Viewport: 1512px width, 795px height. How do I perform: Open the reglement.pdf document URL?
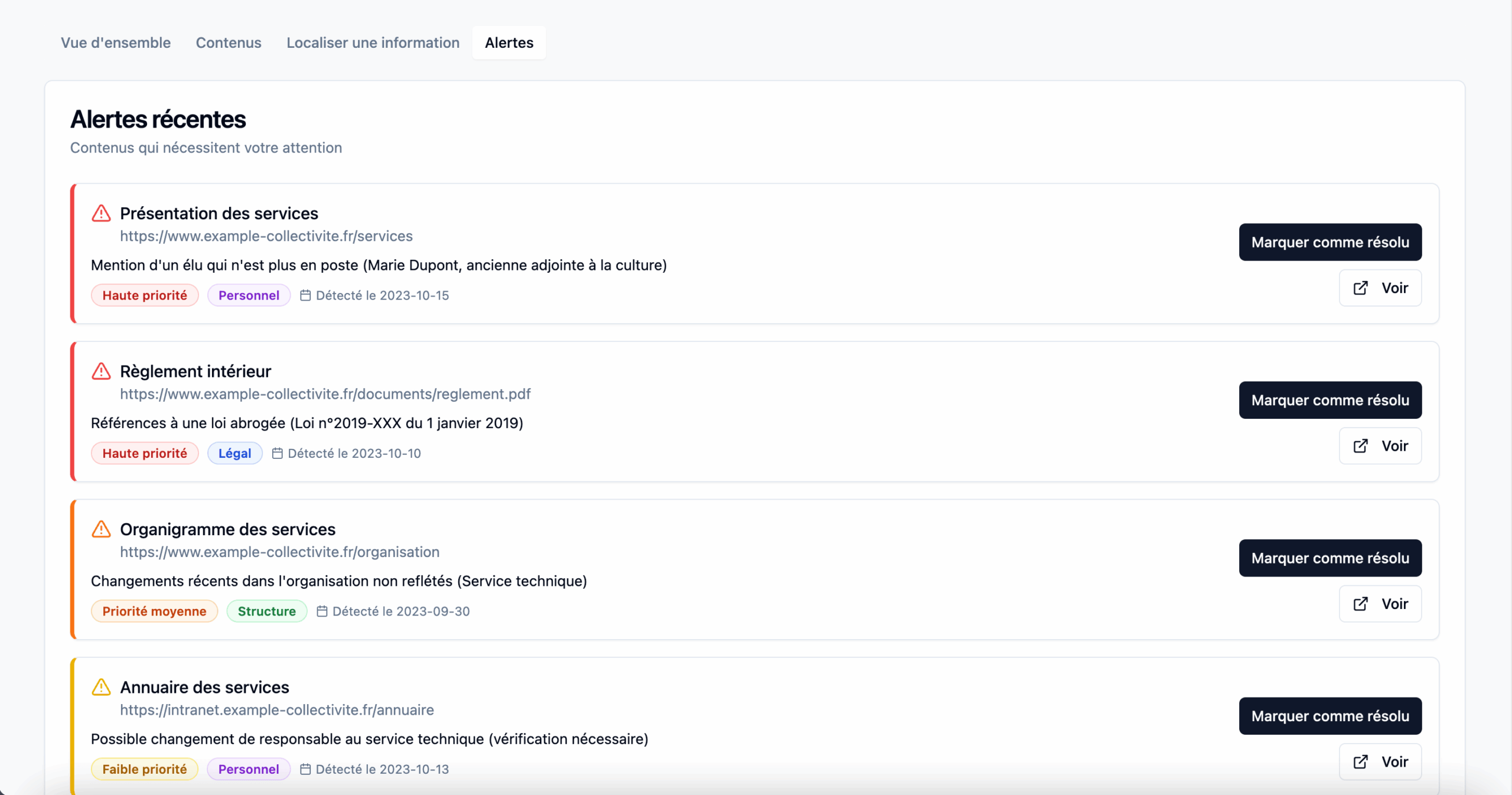(x=325, y=394)
